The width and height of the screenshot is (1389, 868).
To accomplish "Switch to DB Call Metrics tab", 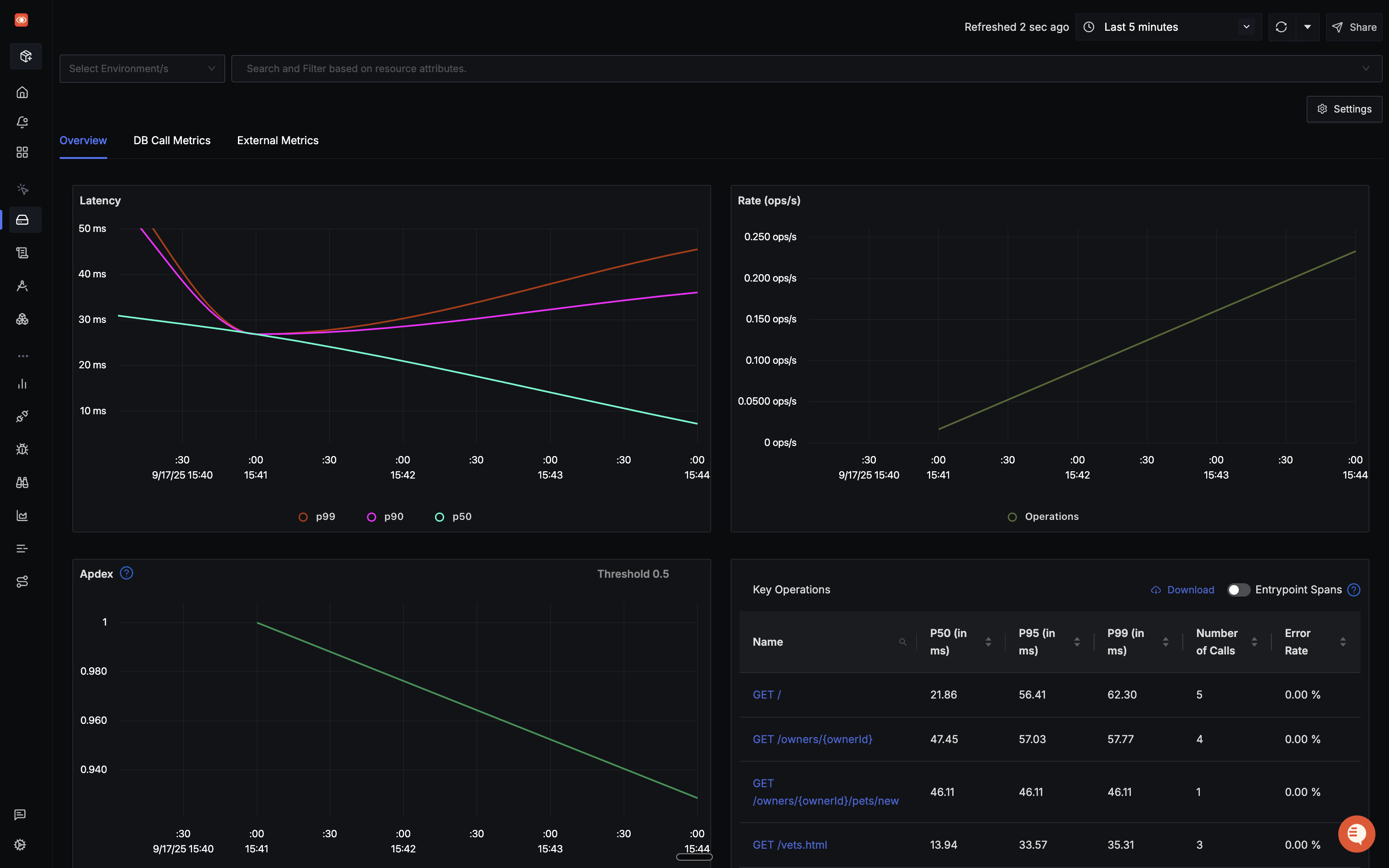I will pyautogui.click(x=172, y=141).
